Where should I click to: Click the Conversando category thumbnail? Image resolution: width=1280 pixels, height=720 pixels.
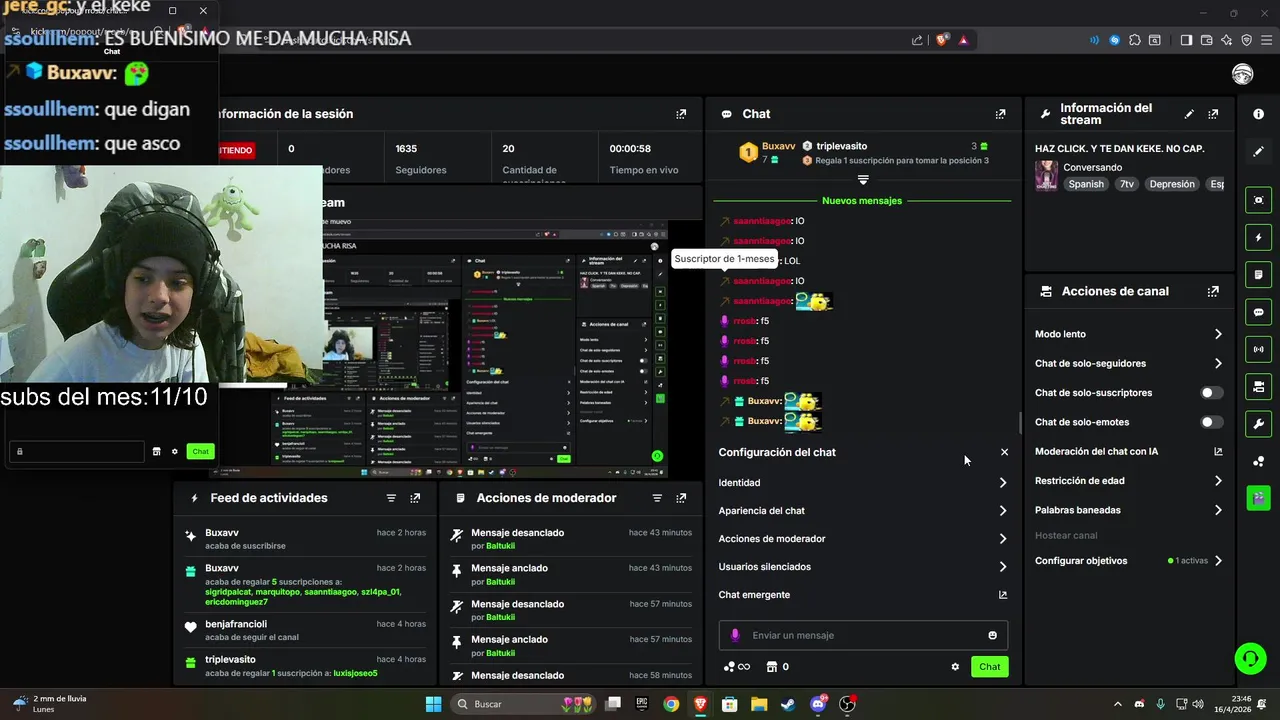click(1046, 175)
